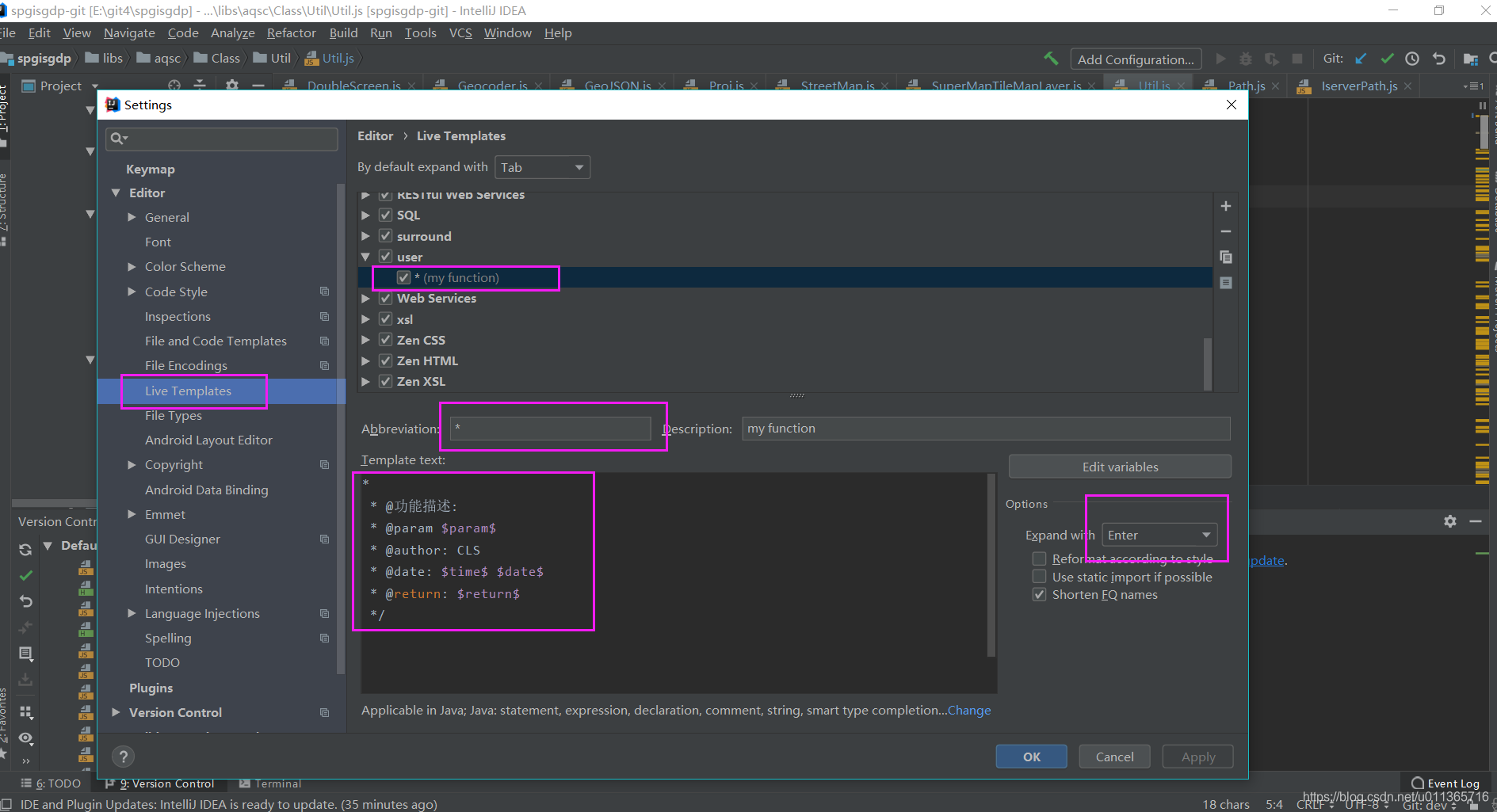Toggle the surround template group checkbox

(385, 236)
